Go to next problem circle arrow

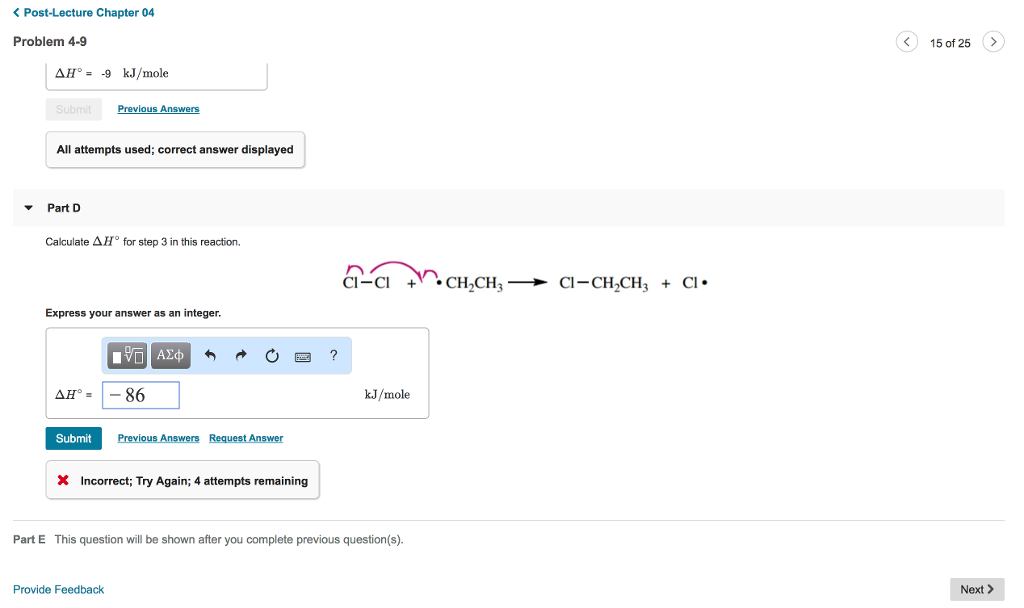click(993, 42)
